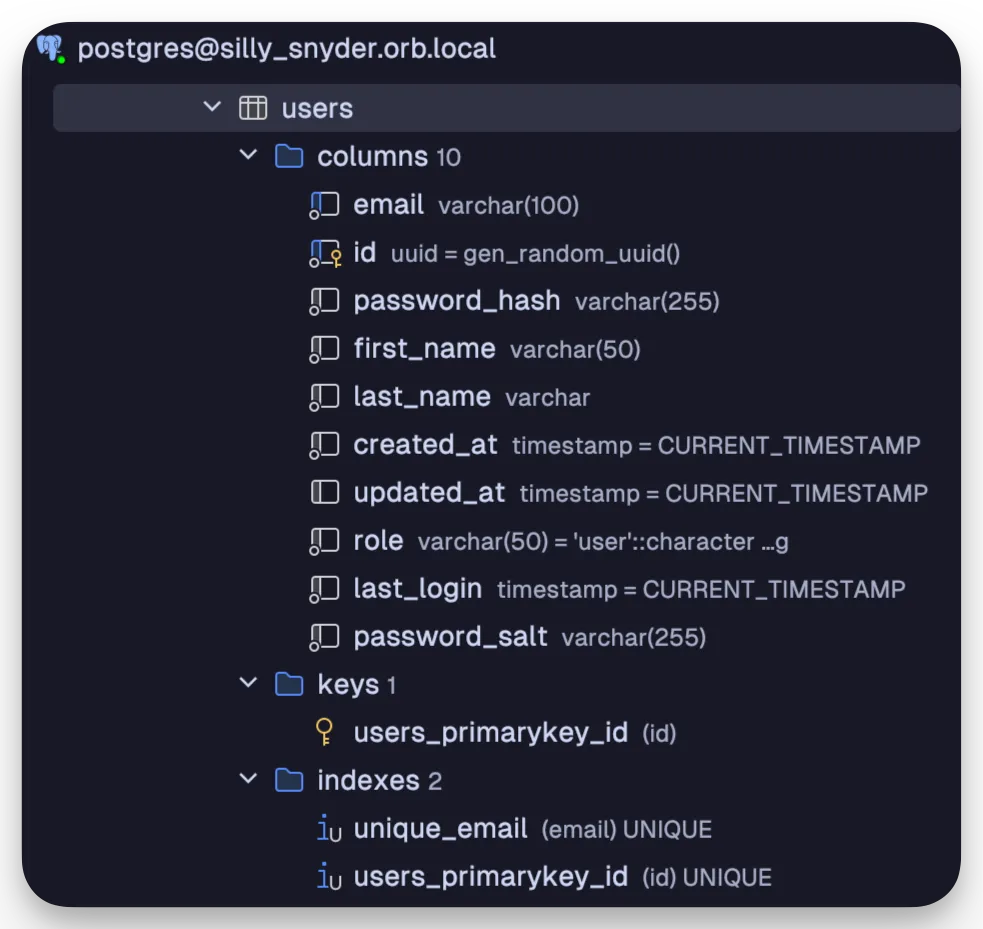Select the last_login timestamp column

click(x=629, y=589)
